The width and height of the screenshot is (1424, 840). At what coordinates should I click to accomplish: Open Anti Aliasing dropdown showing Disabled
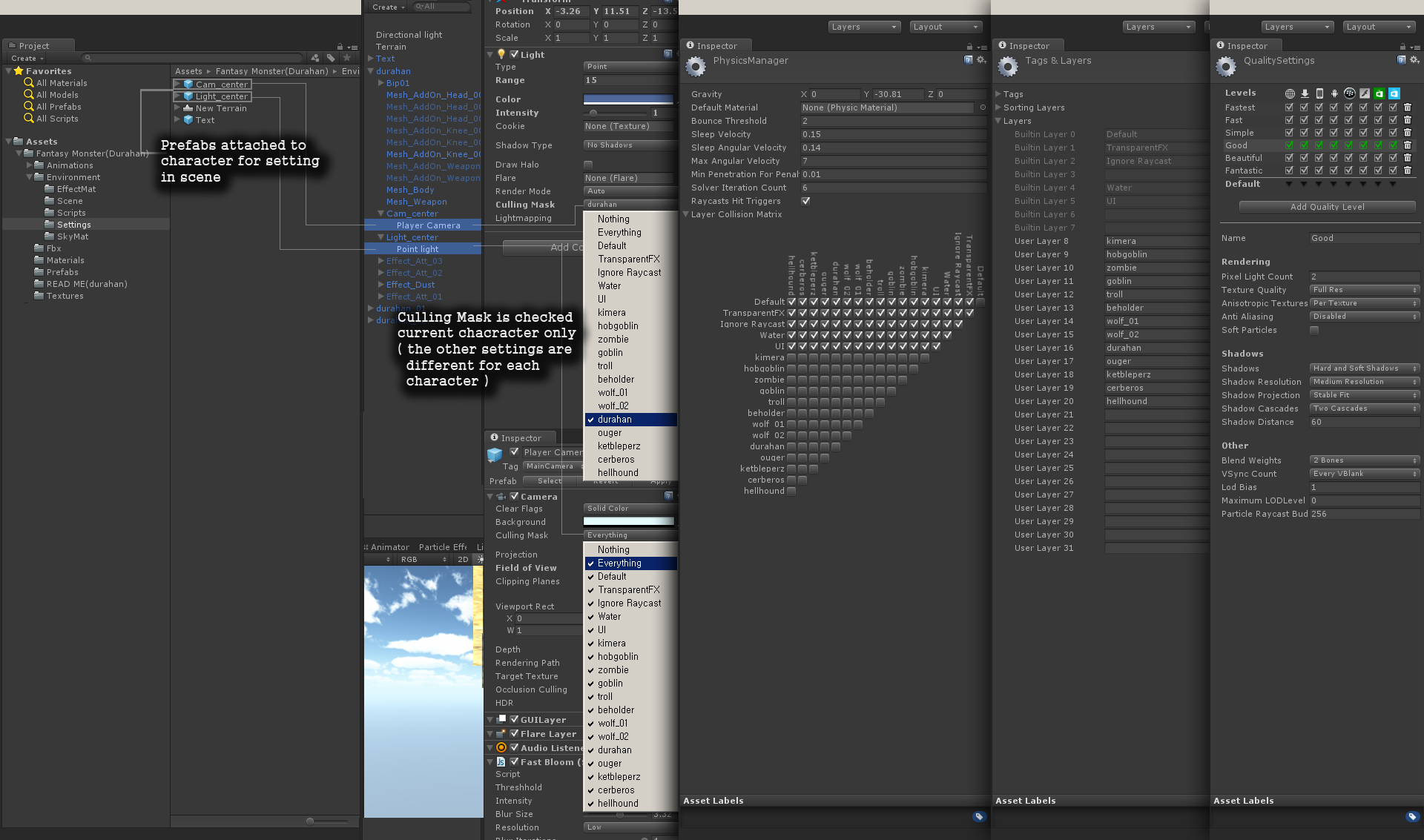[1365, 317]
